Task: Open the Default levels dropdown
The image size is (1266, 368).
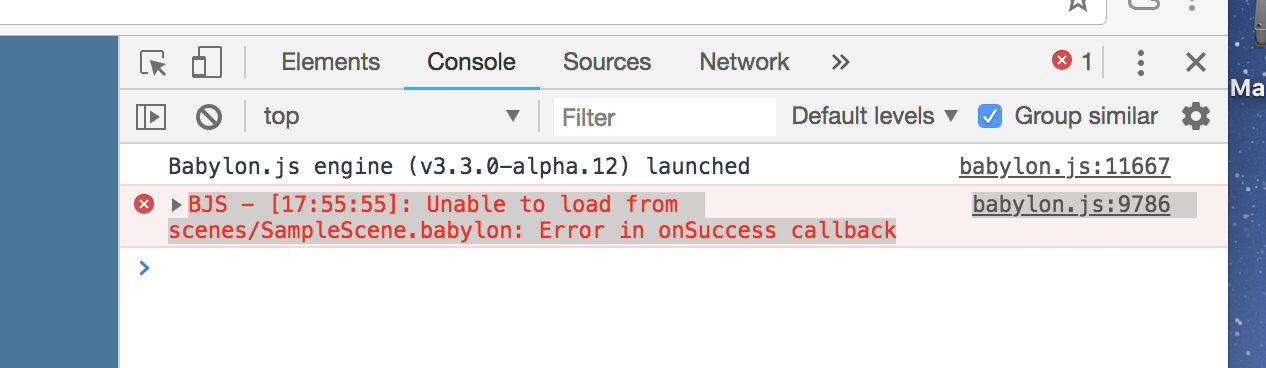Action: tap(875, 116)
